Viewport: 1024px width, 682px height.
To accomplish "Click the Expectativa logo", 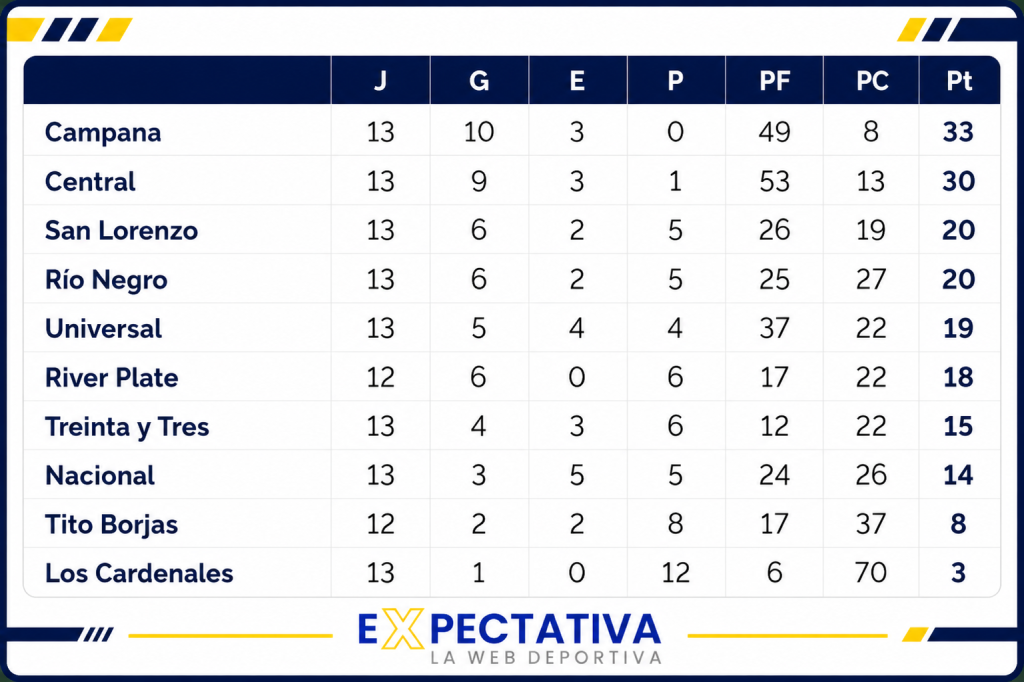I will pos(509,637).
